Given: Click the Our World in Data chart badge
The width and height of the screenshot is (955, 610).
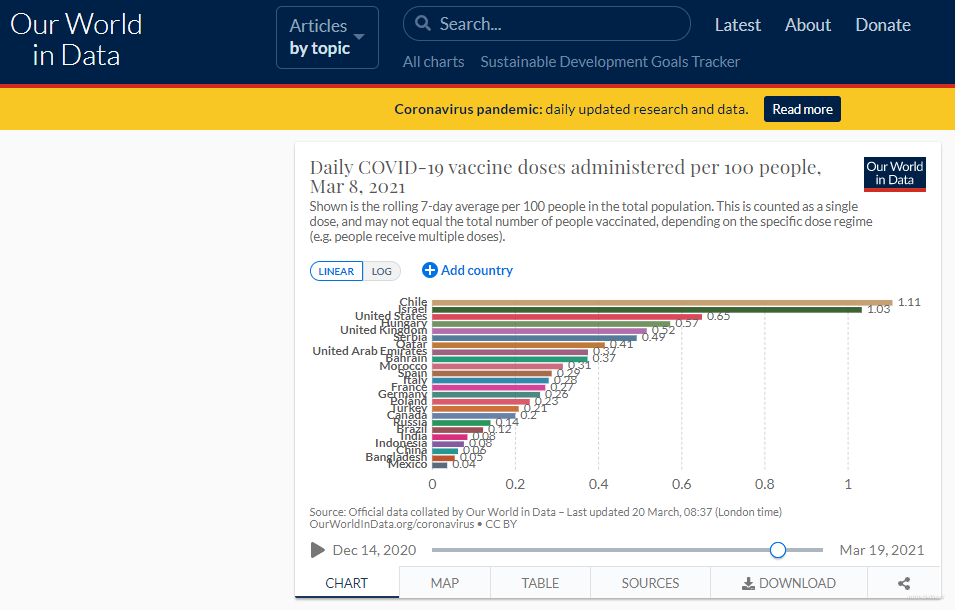Looking at the screenshot, I should (895, 174).
